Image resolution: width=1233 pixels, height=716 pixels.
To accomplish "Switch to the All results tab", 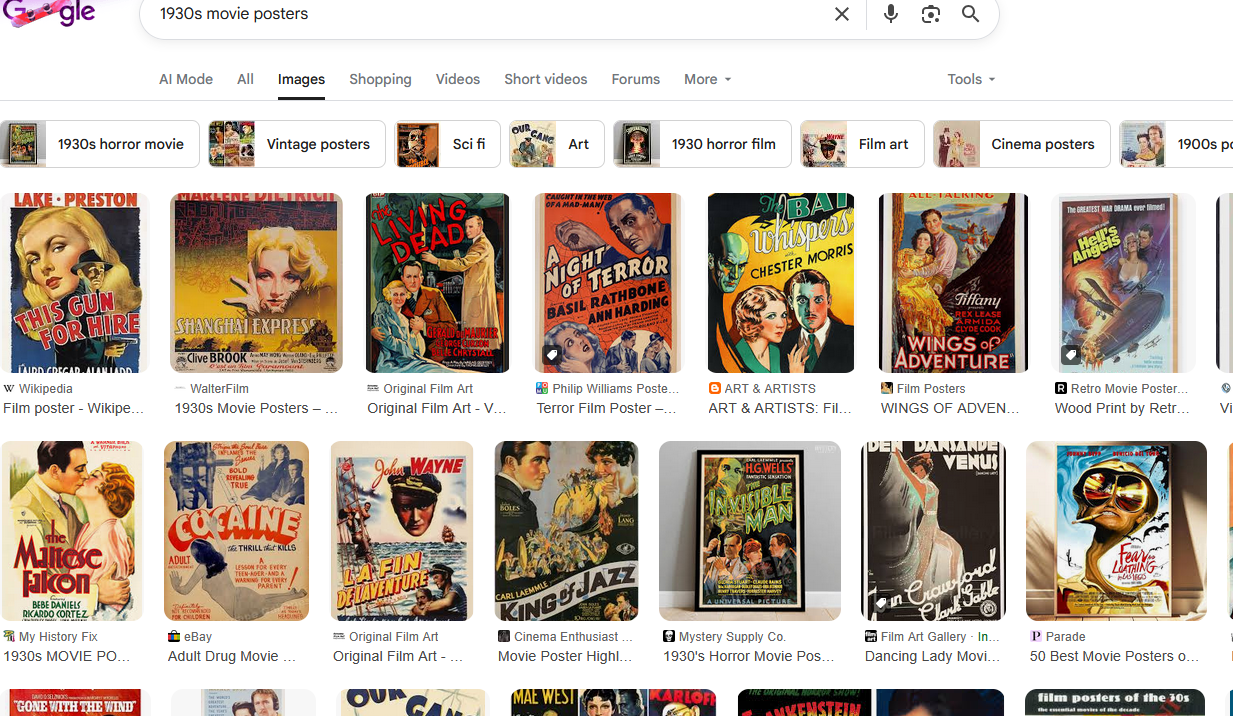I will 245,79.
